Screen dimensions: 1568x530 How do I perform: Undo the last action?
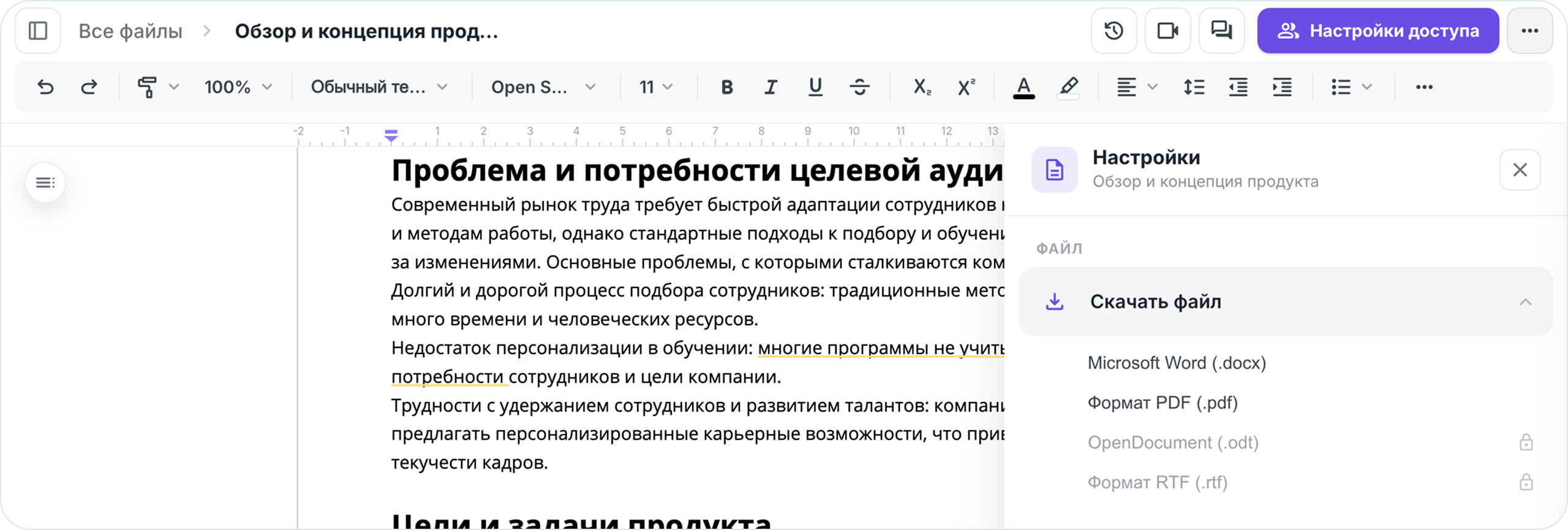point(45,87)
